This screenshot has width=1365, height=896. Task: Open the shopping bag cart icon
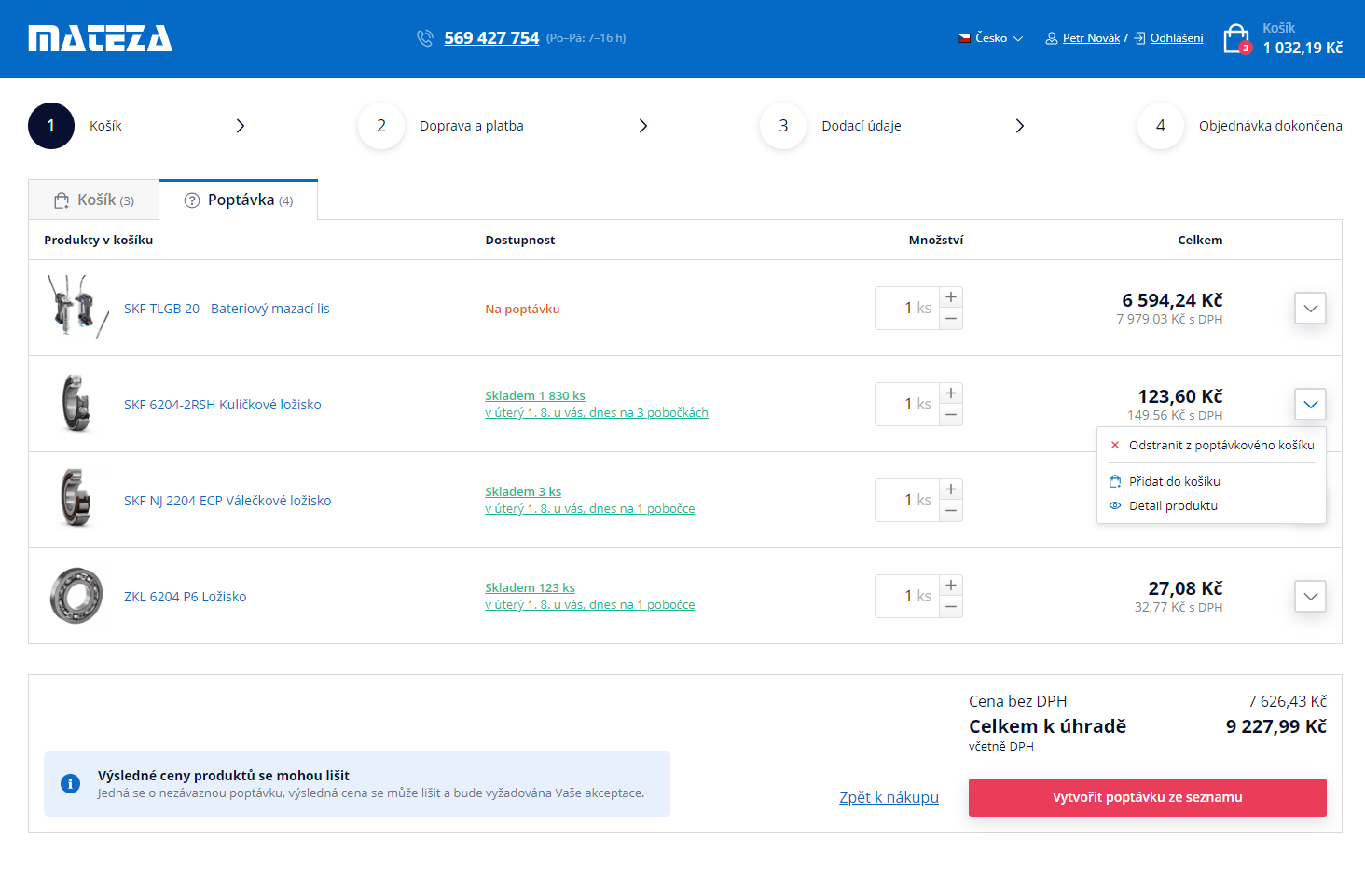[x=1236, y=39]
